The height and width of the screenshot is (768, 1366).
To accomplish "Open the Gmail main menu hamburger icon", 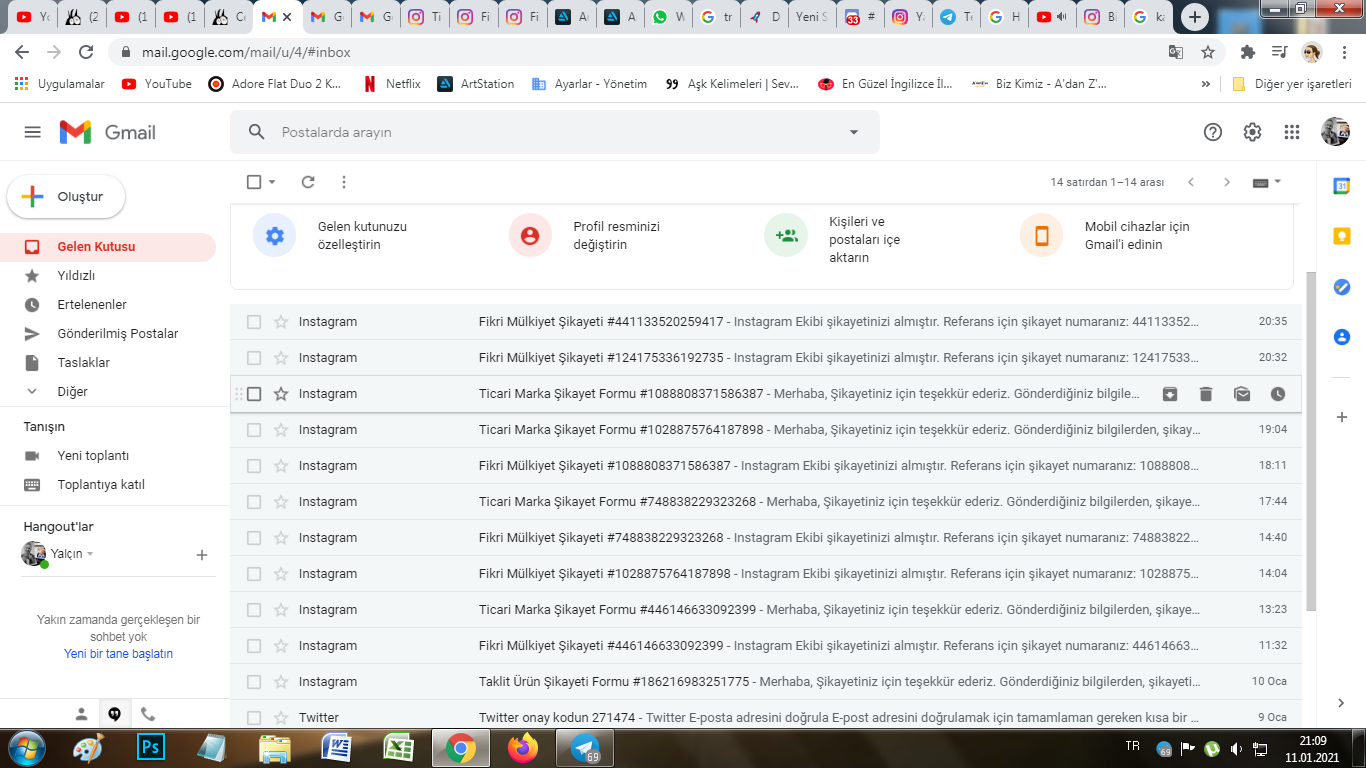I will pos(33,132).
